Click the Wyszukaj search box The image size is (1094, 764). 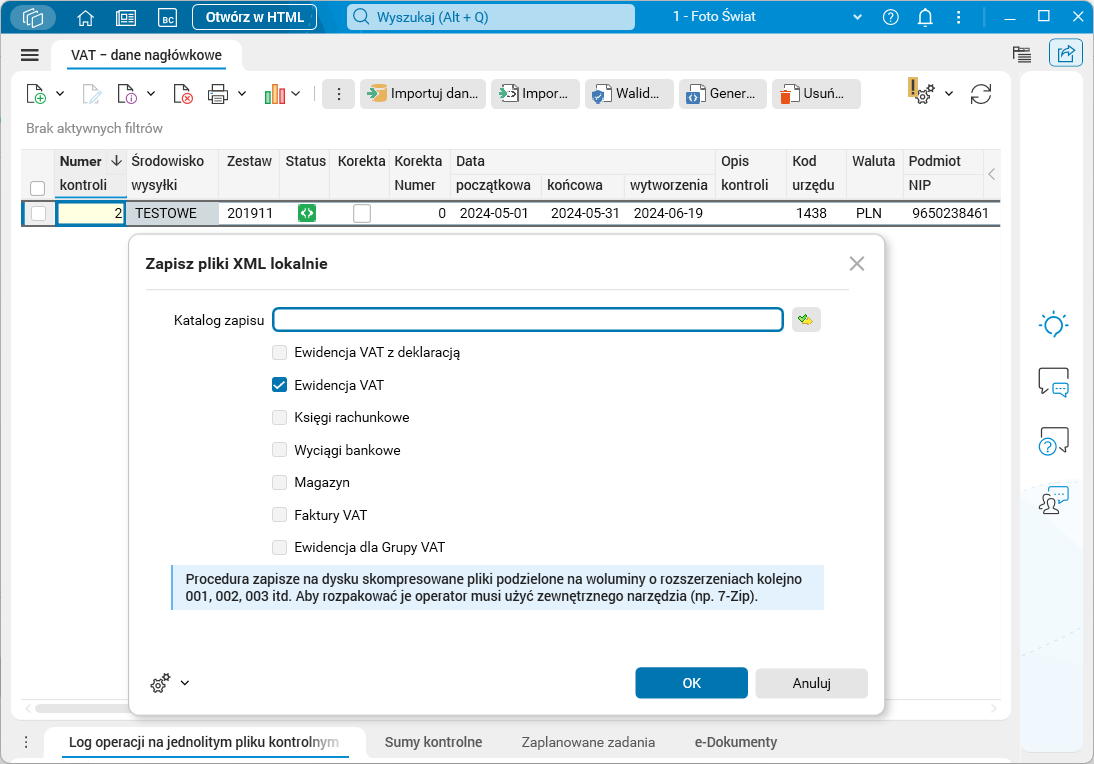point(491,17)
